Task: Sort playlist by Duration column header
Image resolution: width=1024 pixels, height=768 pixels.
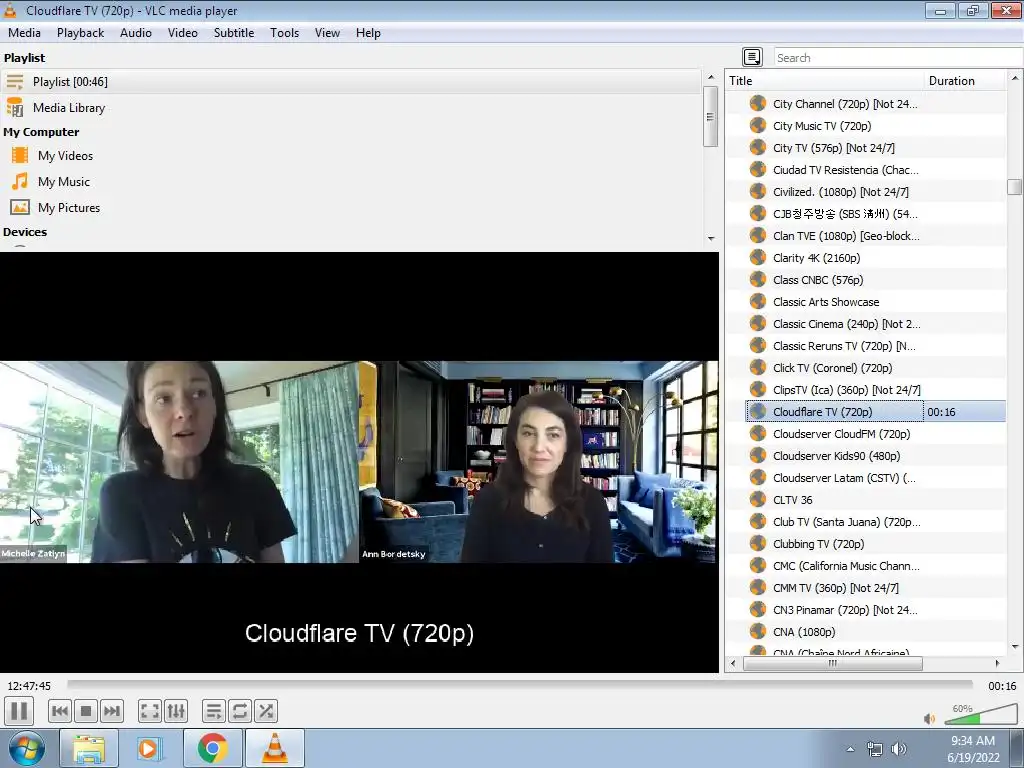Action: click(965, 80)
